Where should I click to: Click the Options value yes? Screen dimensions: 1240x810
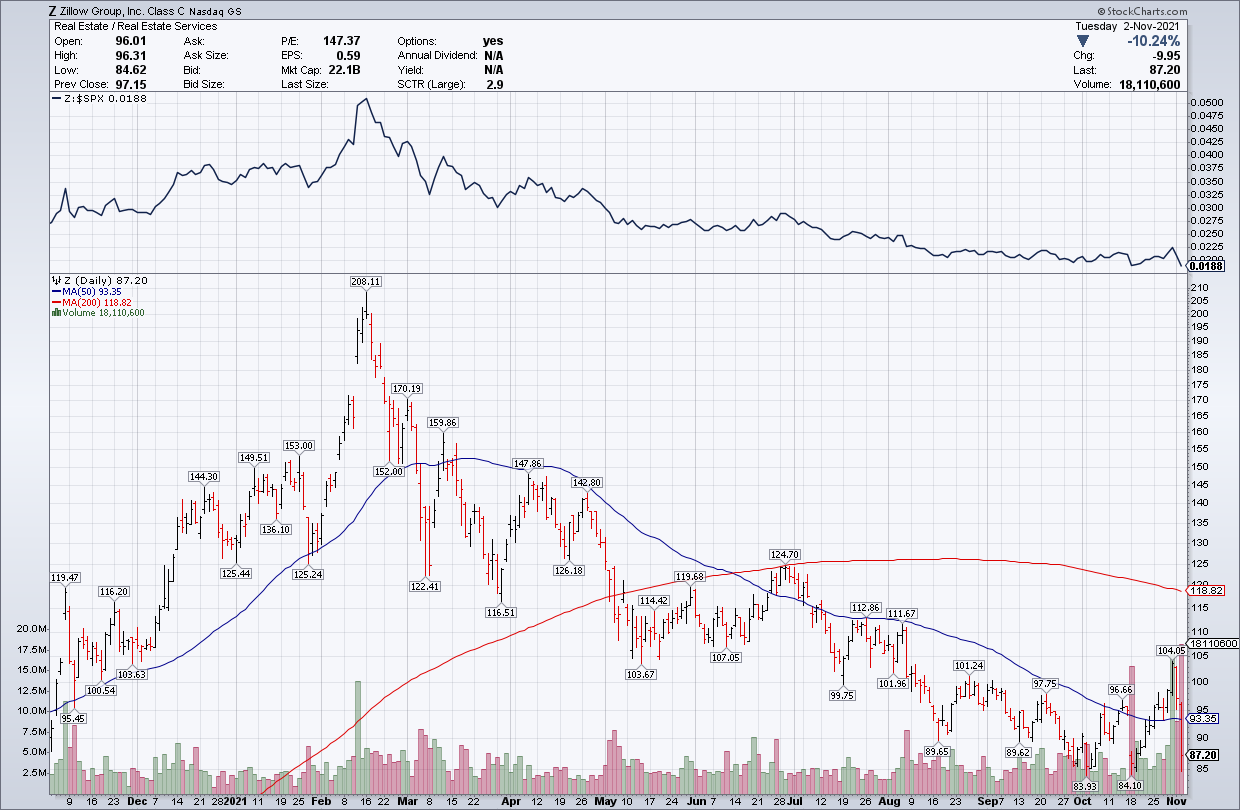(492, 41)
